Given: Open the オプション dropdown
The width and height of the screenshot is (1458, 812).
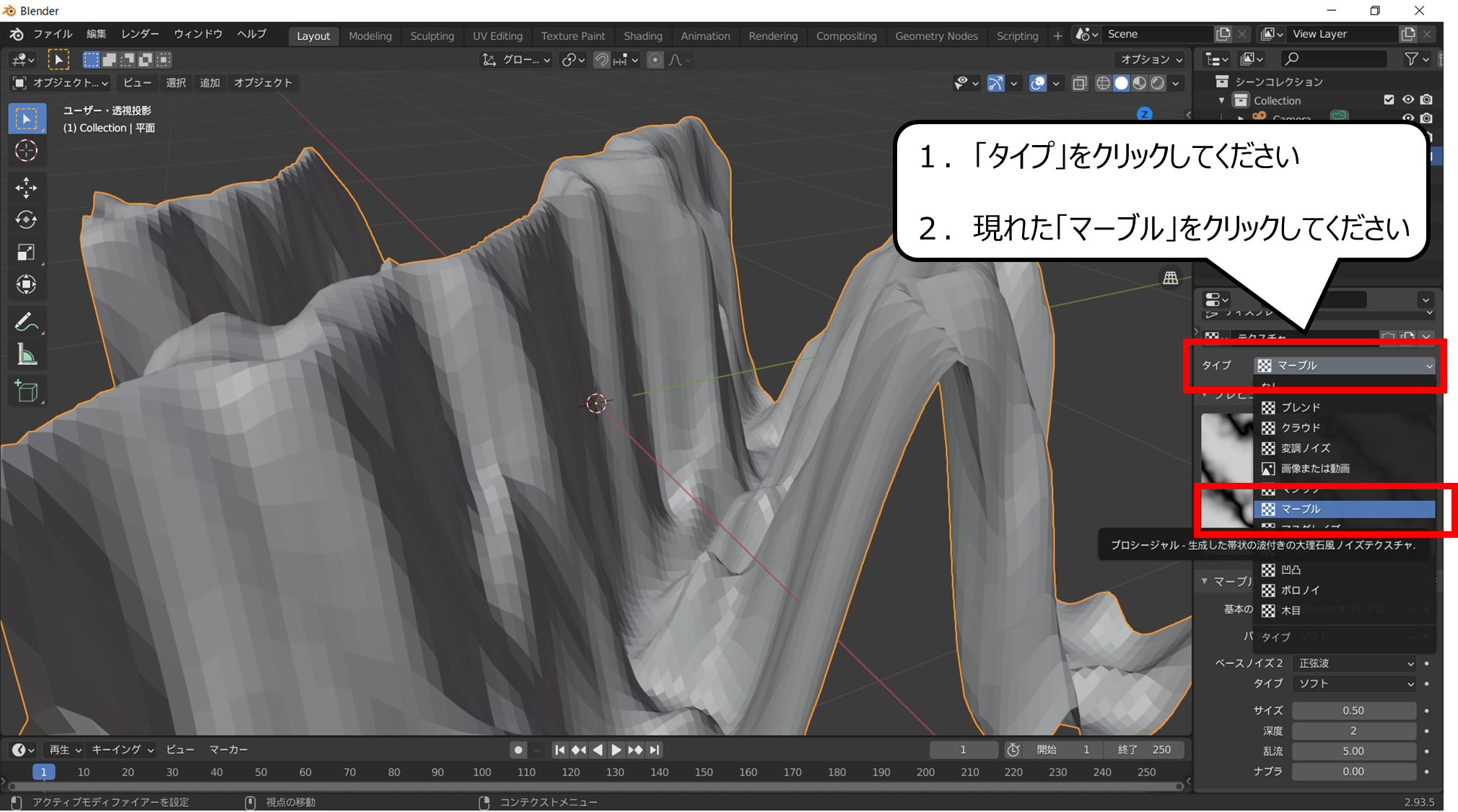Looking at the screenshot, I should (x=1151, y=59).
